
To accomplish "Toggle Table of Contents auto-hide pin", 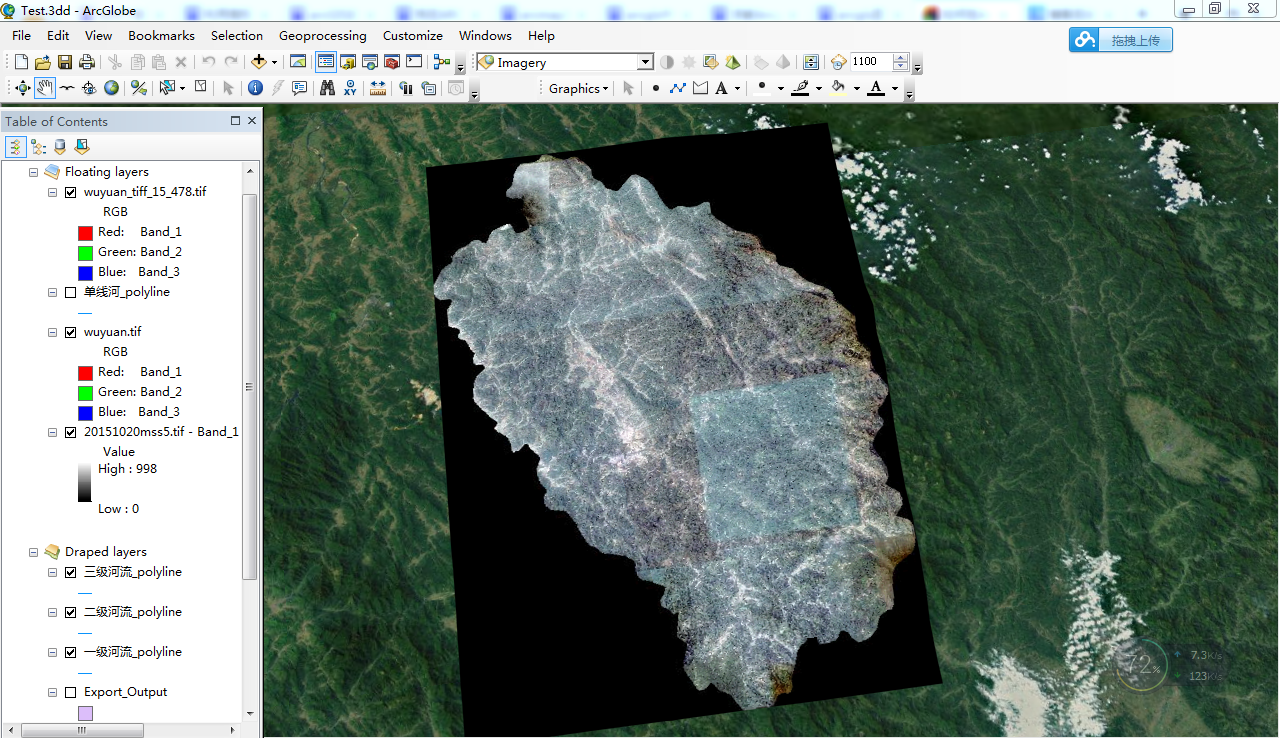I will tap(236, 120).
